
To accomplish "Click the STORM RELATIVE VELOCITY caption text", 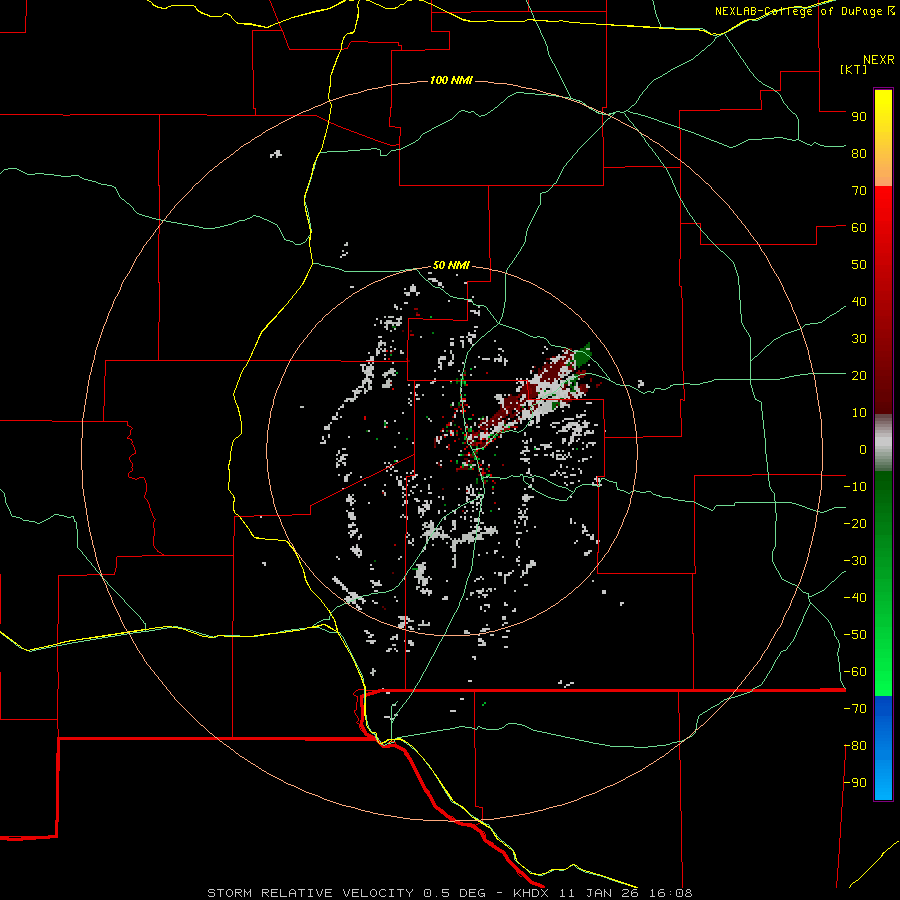I will tap(310, 893).
